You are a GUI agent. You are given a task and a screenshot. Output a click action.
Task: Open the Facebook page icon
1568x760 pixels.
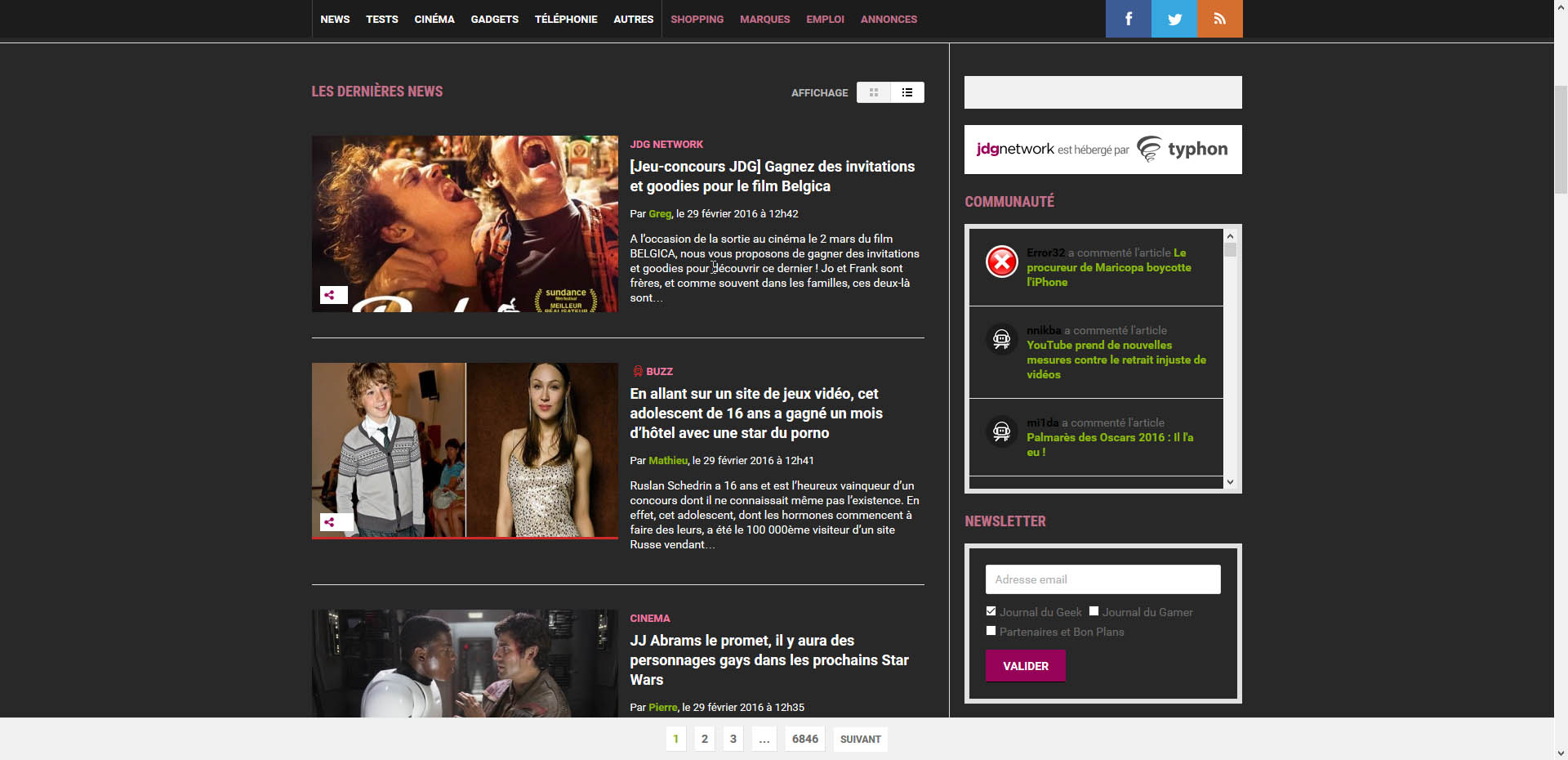(x=1129, y=19)
